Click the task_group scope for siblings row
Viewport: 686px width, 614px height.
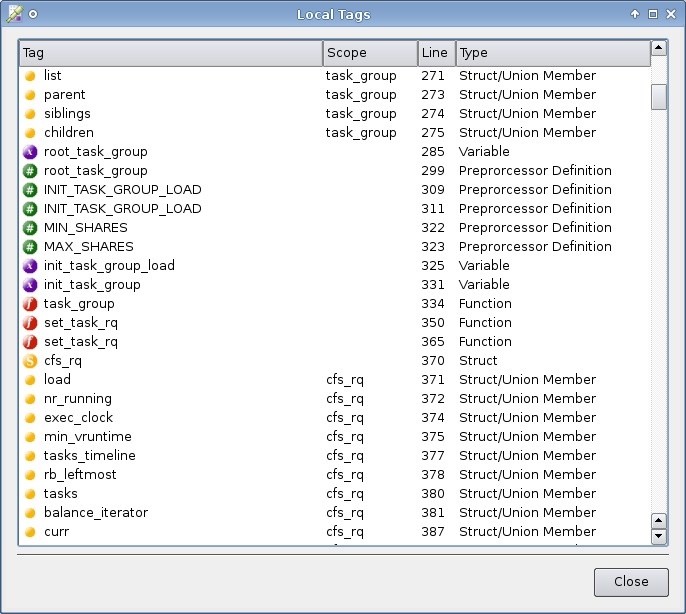point(361,114)
